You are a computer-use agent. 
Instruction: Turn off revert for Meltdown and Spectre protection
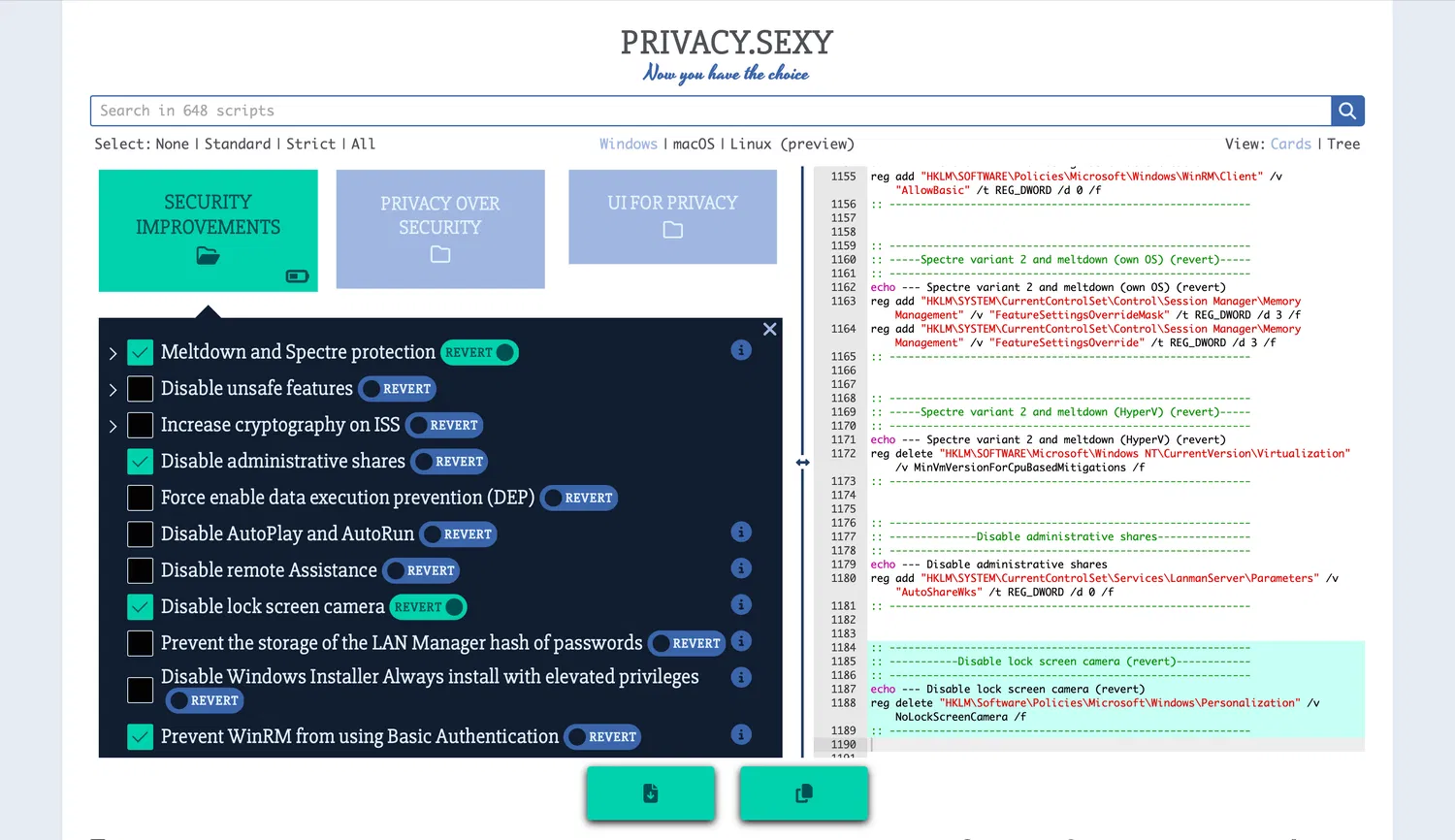[x=480, y=352]
